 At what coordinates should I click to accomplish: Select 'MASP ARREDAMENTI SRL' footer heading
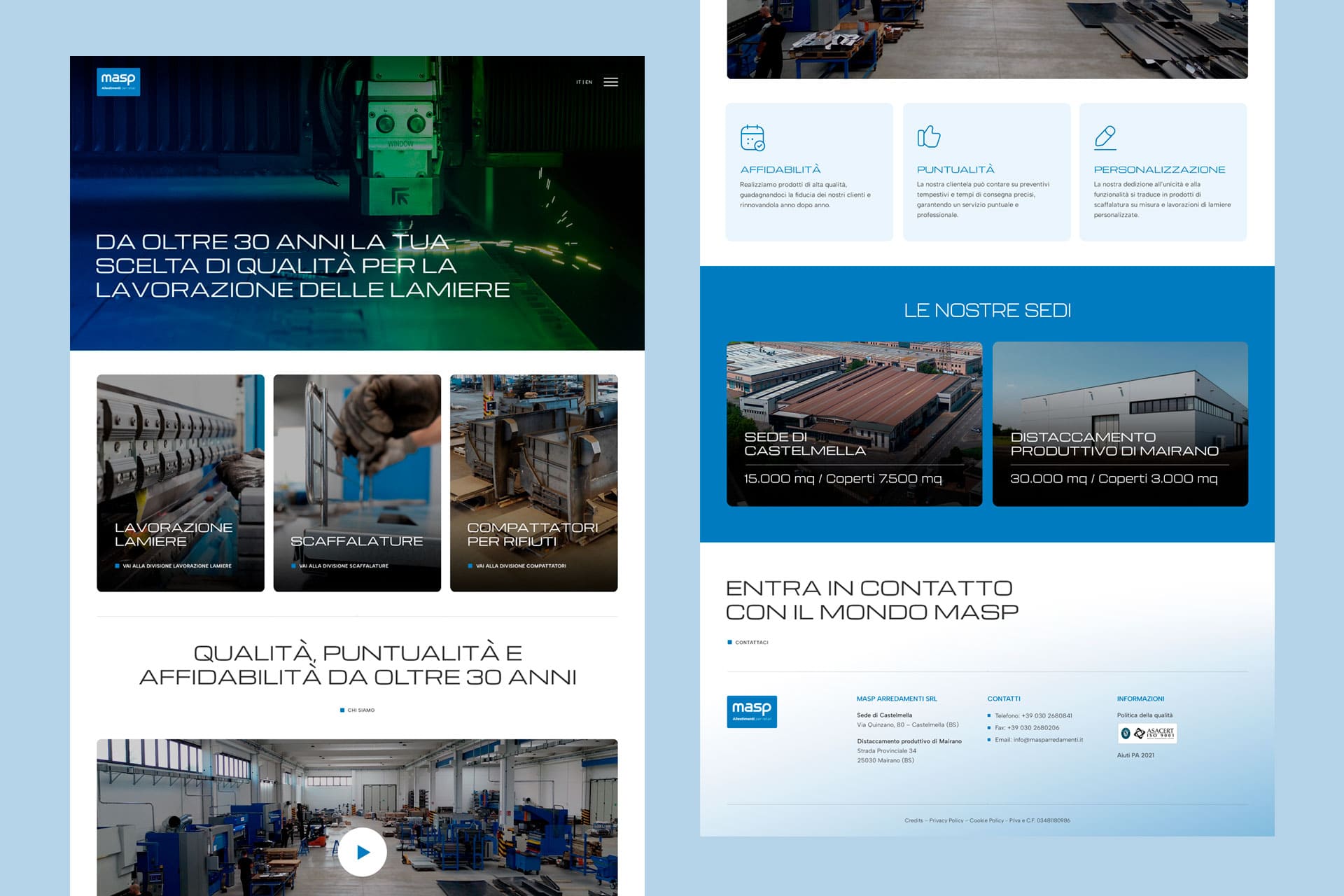[897, 699]
